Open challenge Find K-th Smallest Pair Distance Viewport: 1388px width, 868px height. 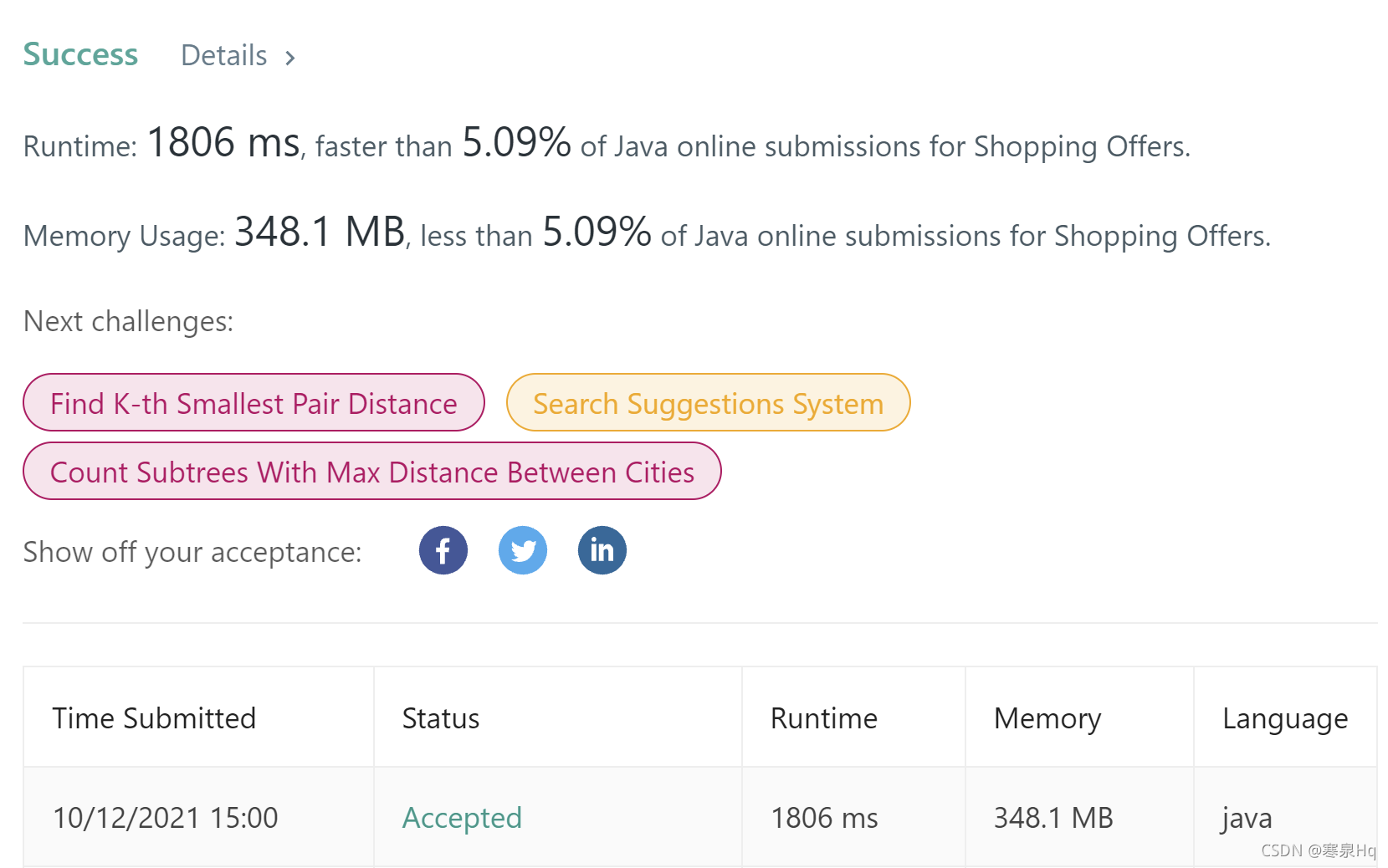[x=254, y=403]
